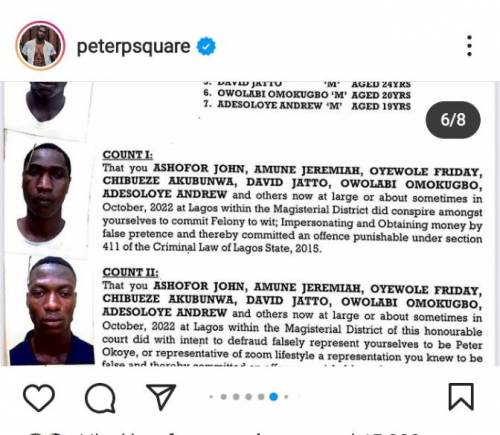Jump to the fifth carousel dot

click(261, 397)
